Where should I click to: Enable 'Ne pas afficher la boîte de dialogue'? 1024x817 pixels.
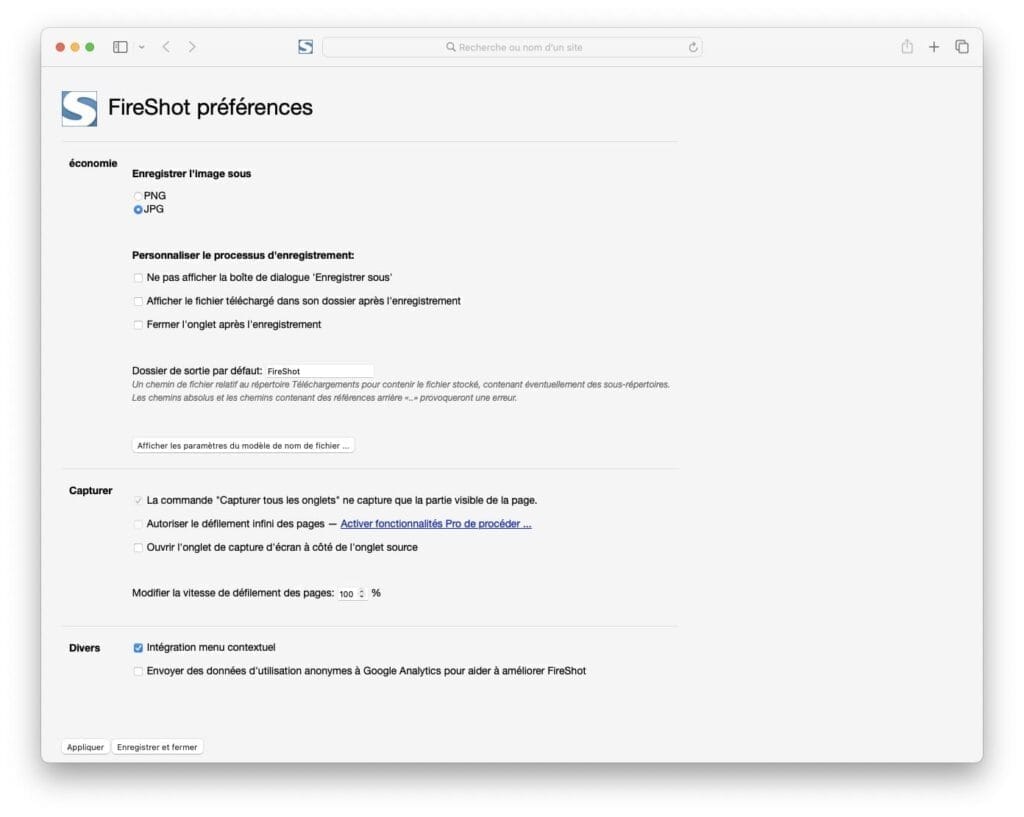tap(138, 277)
